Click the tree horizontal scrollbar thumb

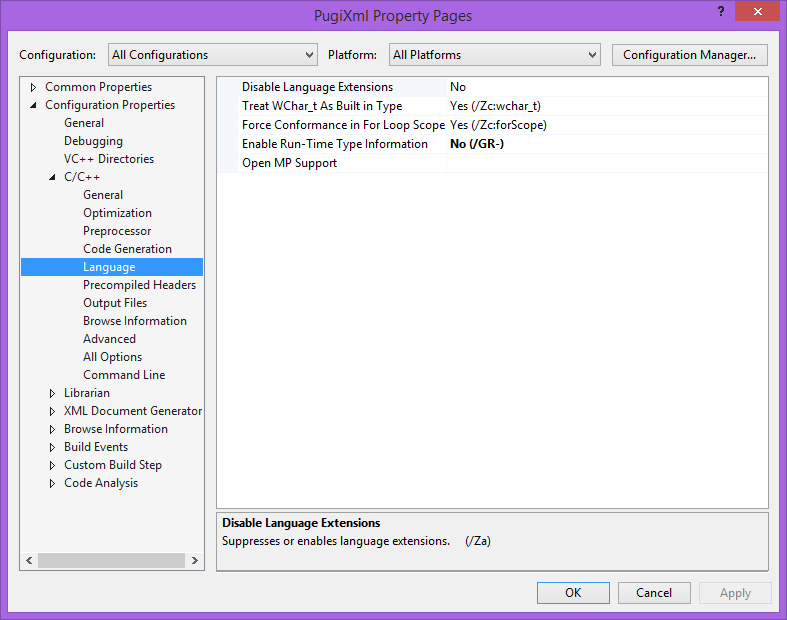[111, 561]
